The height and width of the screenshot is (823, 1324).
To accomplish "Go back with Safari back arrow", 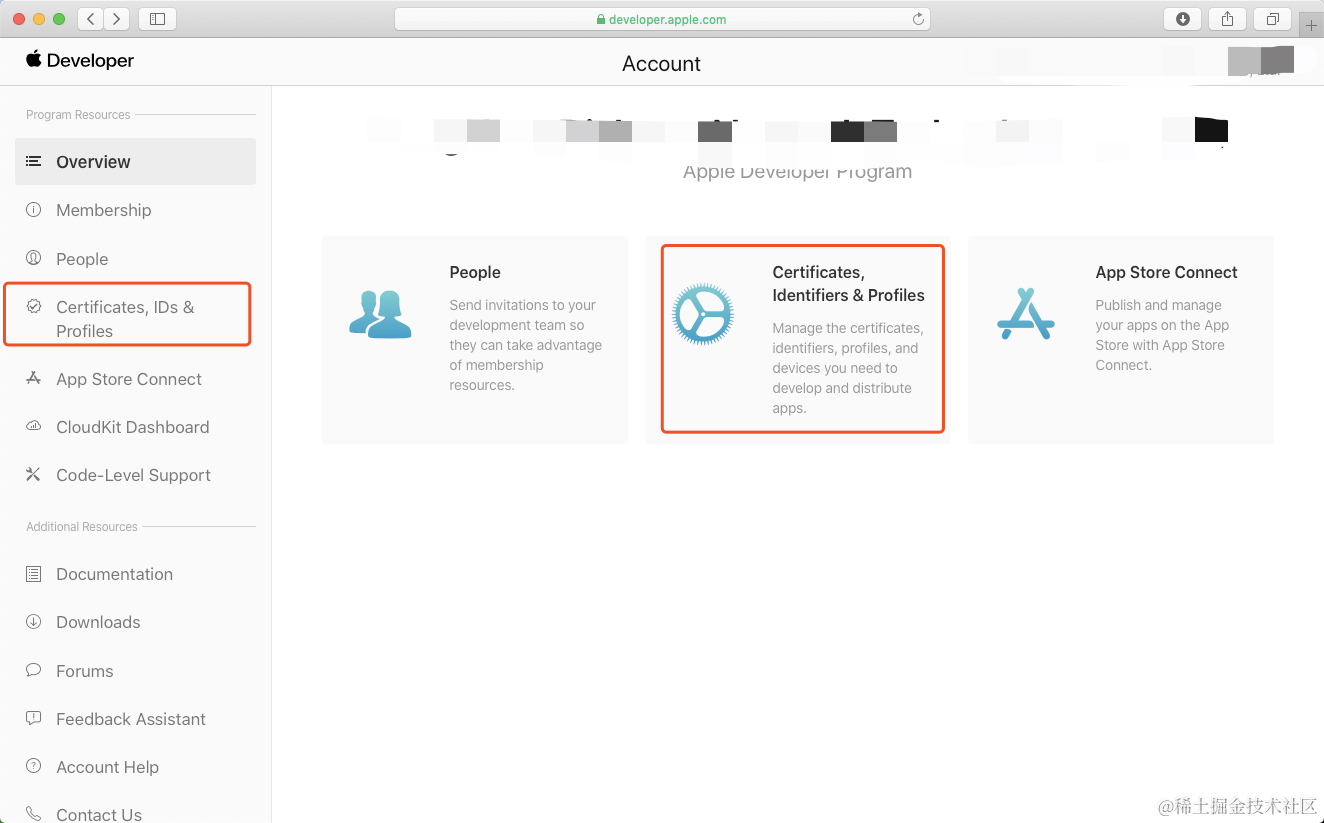I will point(90,19).
